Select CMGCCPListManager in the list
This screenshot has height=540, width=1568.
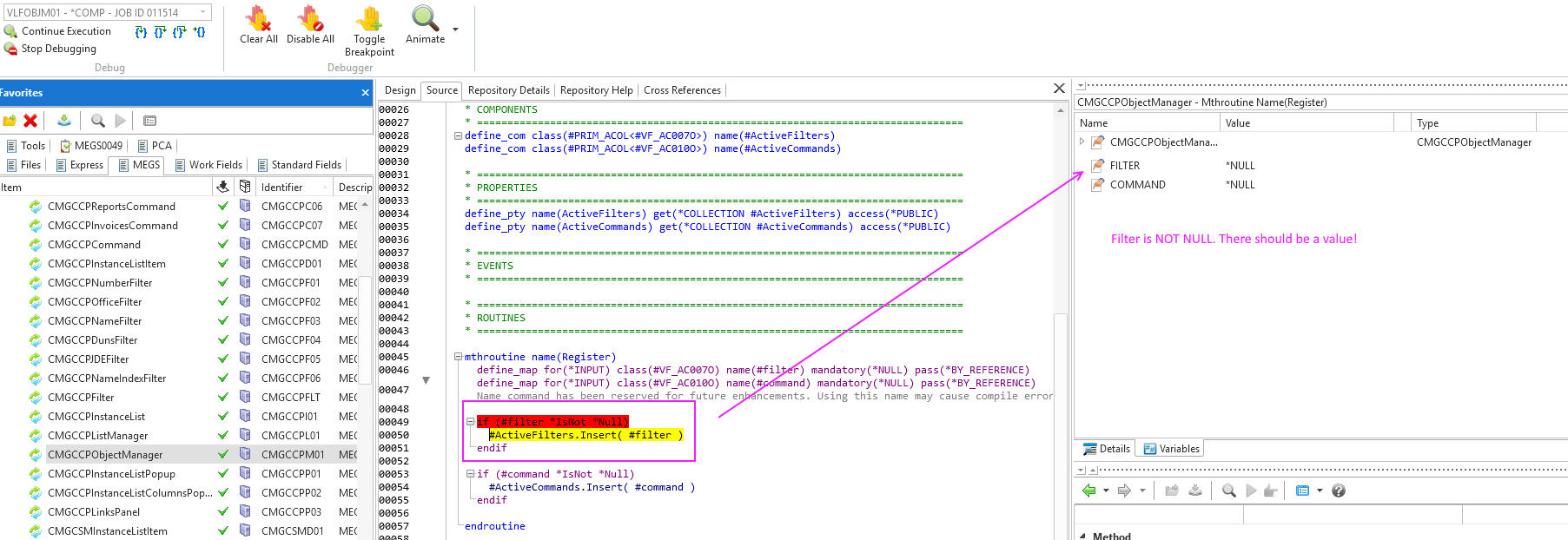click(x=97, y=436)
